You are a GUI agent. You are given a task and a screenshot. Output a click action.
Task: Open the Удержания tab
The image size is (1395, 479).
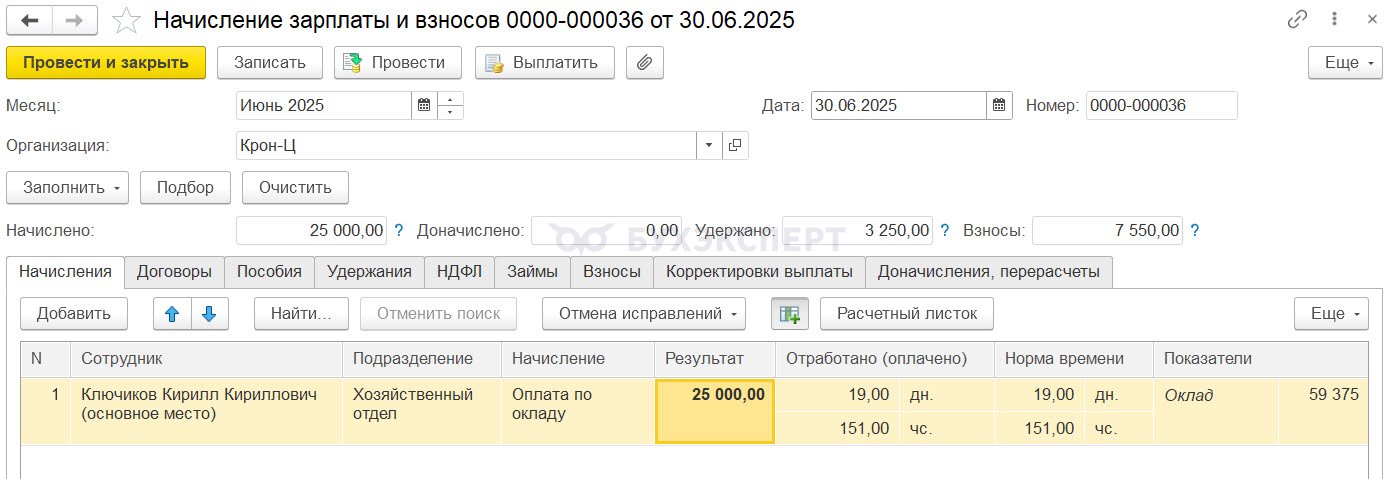click(x=369, y=271)
